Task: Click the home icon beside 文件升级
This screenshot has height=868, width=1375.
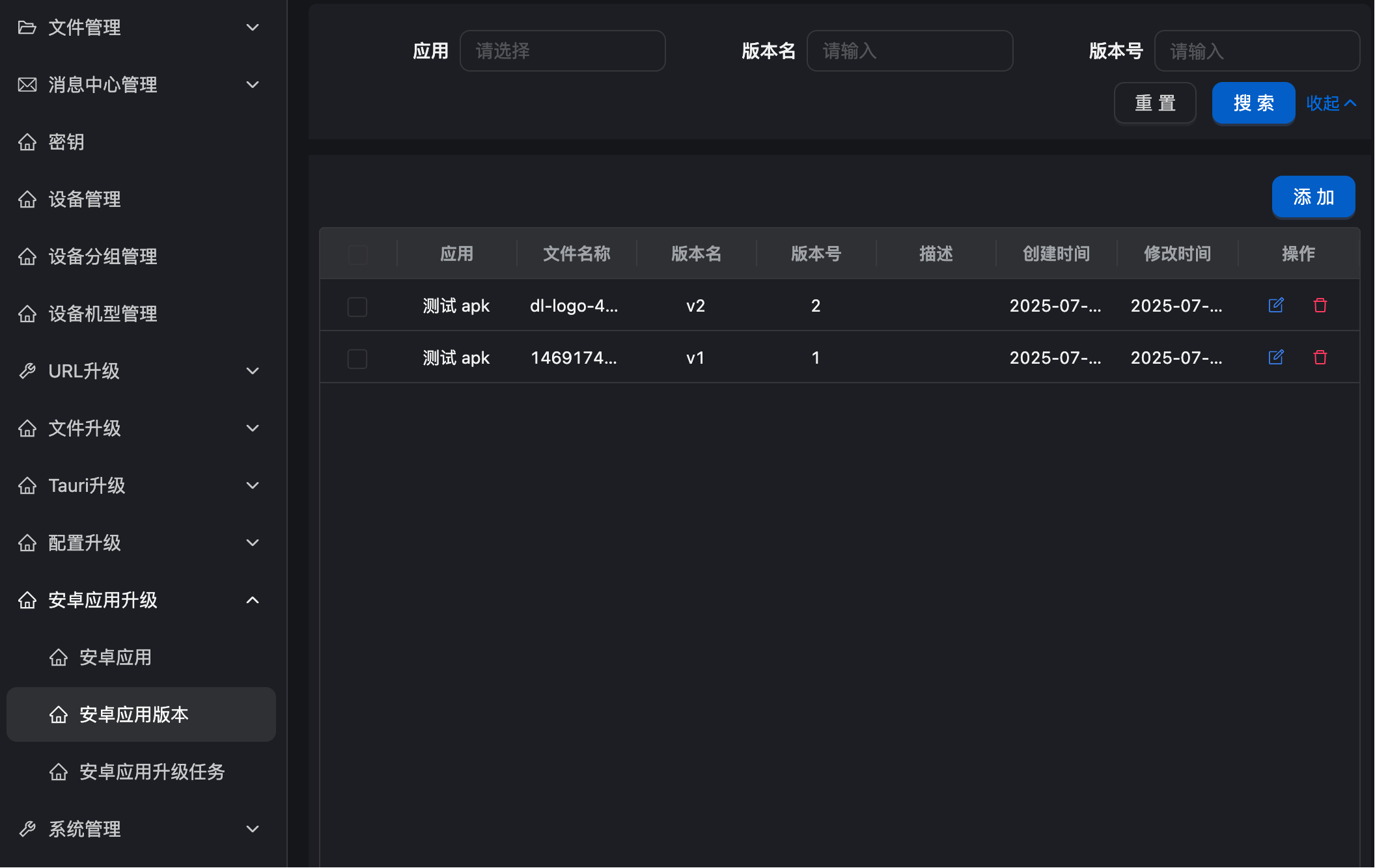Action: (27, 428)
